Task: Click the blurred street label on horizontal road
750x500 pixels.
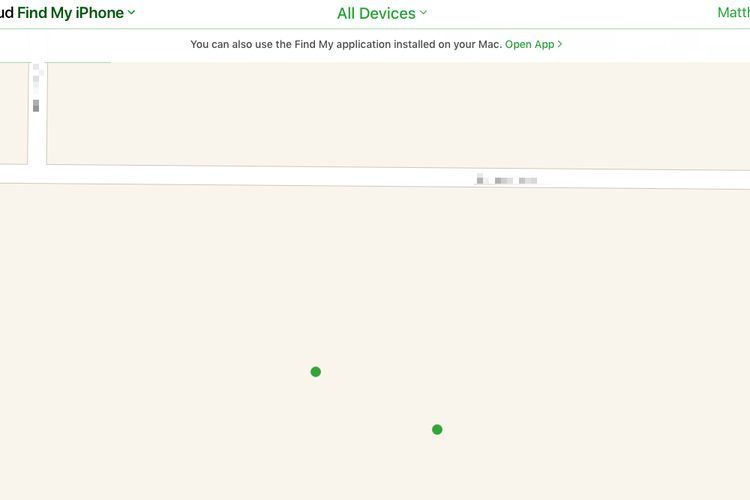Action: coord(507,180)
